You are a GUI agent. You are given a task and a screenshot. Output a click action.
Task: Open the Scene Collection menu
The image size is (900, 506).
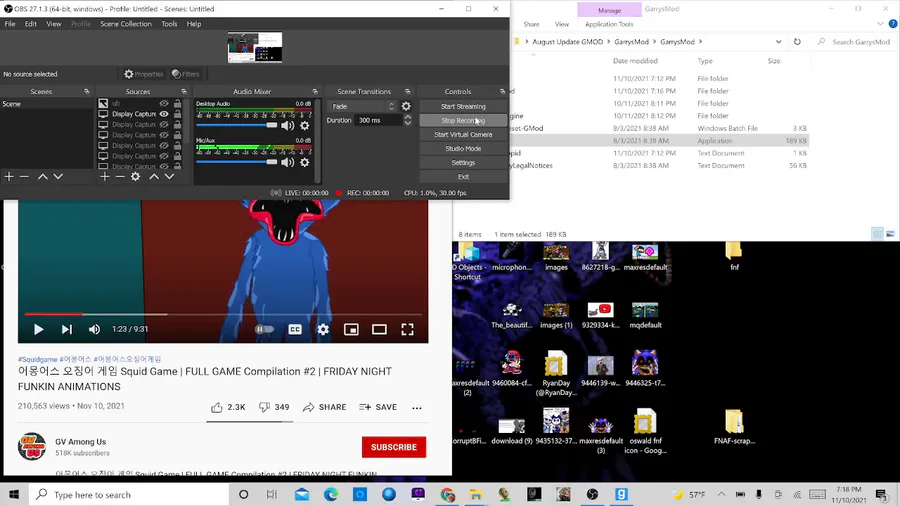pyautogui.click(x=126, y=24)
